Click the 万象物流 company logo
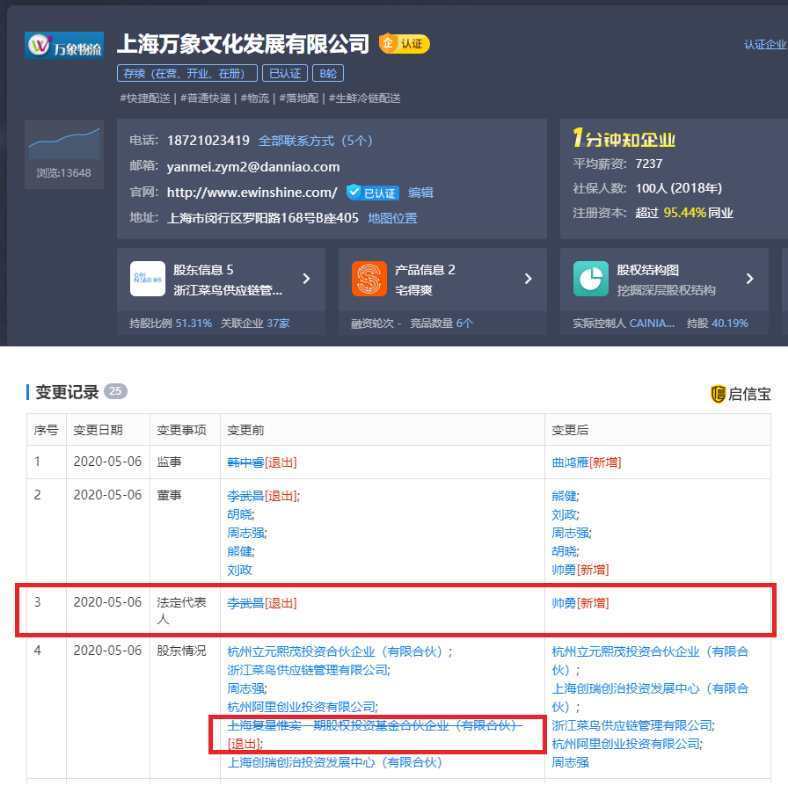Image resolution: width=788 pixels, height=800 pixels. tap(64, 46)
